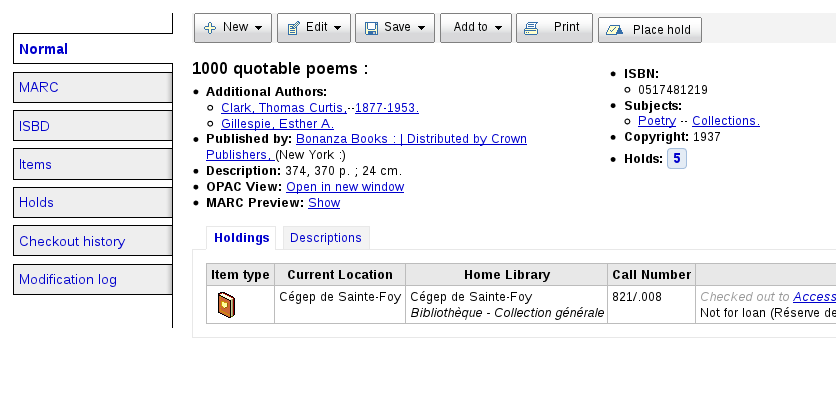The width and height of the screenshot is (836, 406).
Task: Click the floppy disk Save icon
Action: (371, 28)
